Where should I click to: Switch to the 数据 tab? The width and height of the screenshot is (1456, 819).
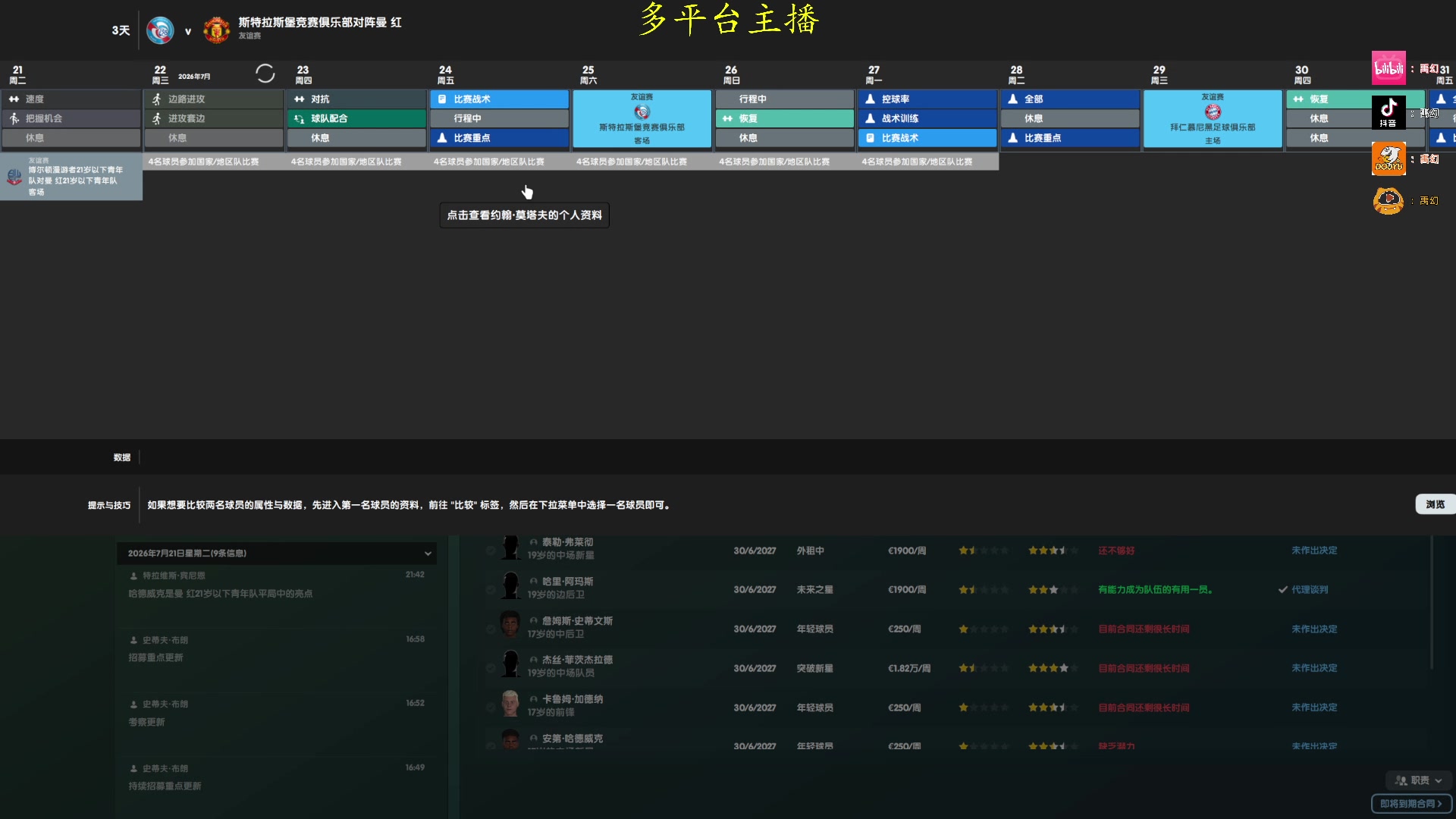(121, 457)
